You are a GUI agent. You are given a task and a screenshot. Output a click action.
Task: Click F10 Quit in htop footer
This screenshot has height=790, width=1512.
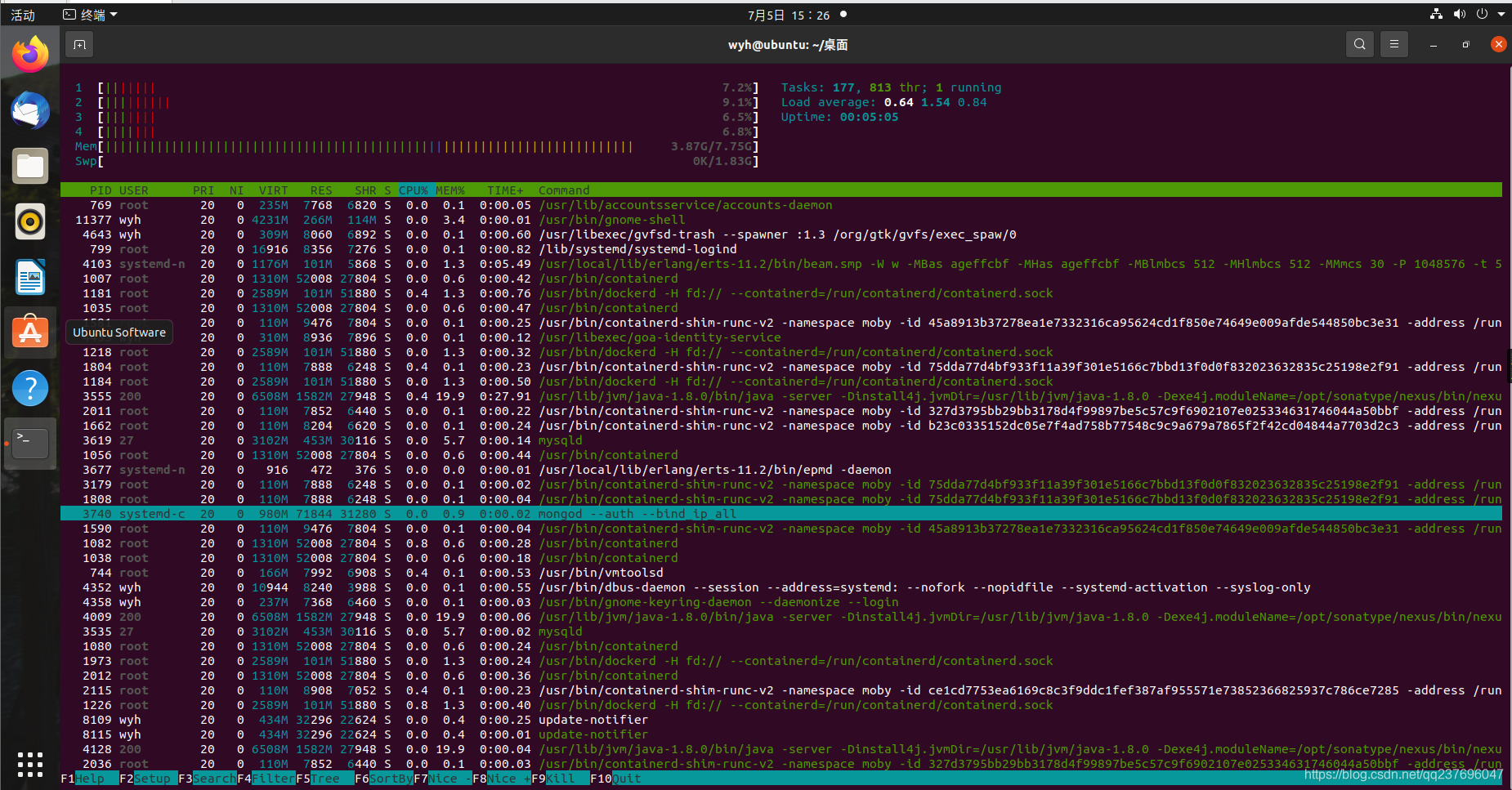615,779
